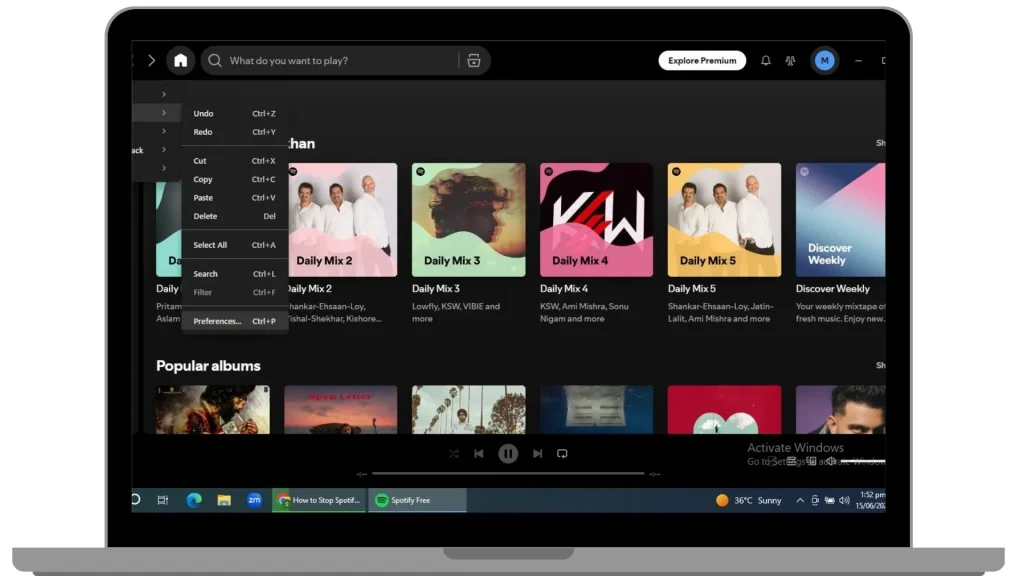
Task: Expand the highlighted Edit submenu arrow
Action: click(x=164, y=113)
